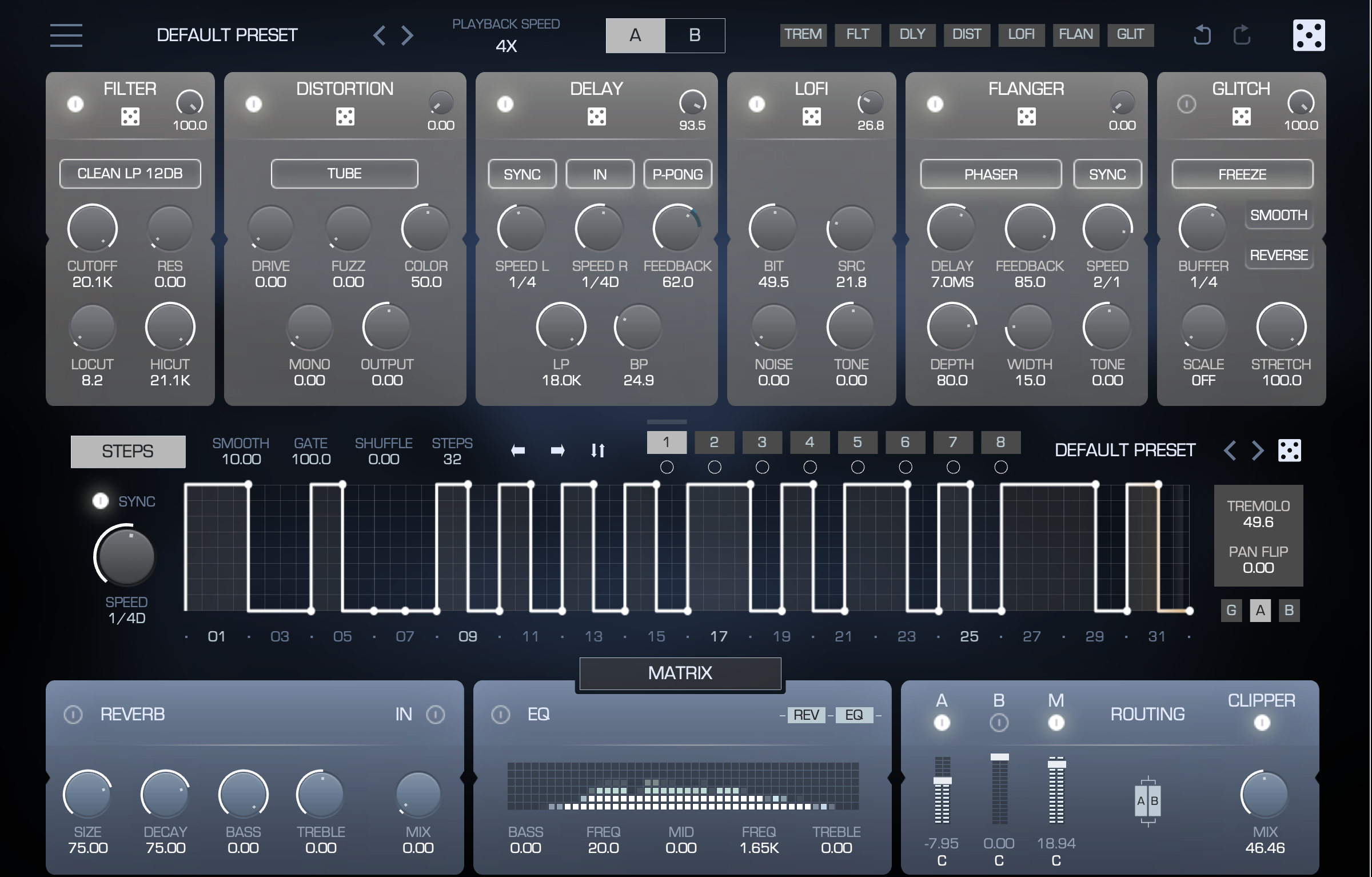This screenshot has width=1372, height=877.
Task: Toggle the EQ power button
Action: (501, 714)
